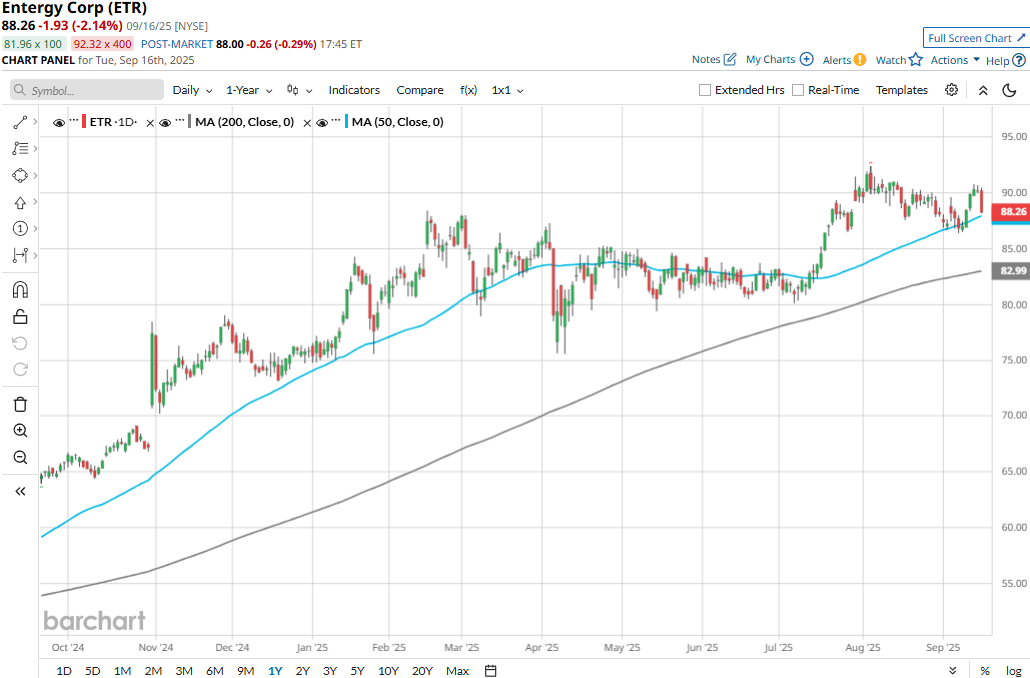Screen dimensions: 1030x678
Task: Click the 82.99 moving average label
Action: pos(1012,271)
